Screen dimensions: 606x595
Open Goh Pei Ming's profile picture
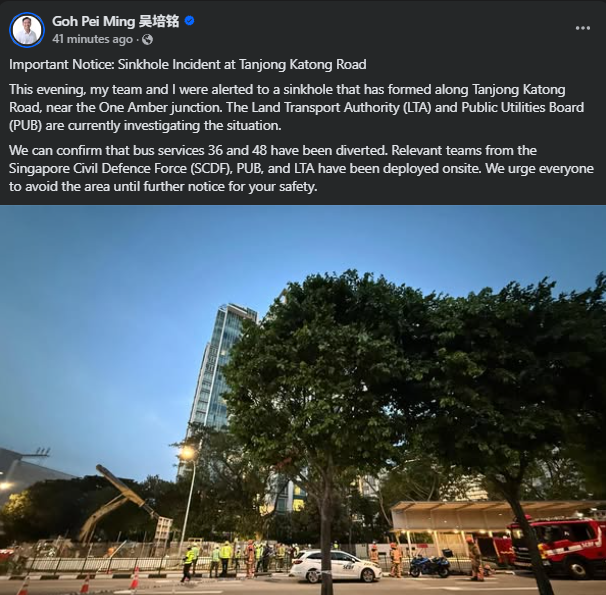[x=27, y=30]
